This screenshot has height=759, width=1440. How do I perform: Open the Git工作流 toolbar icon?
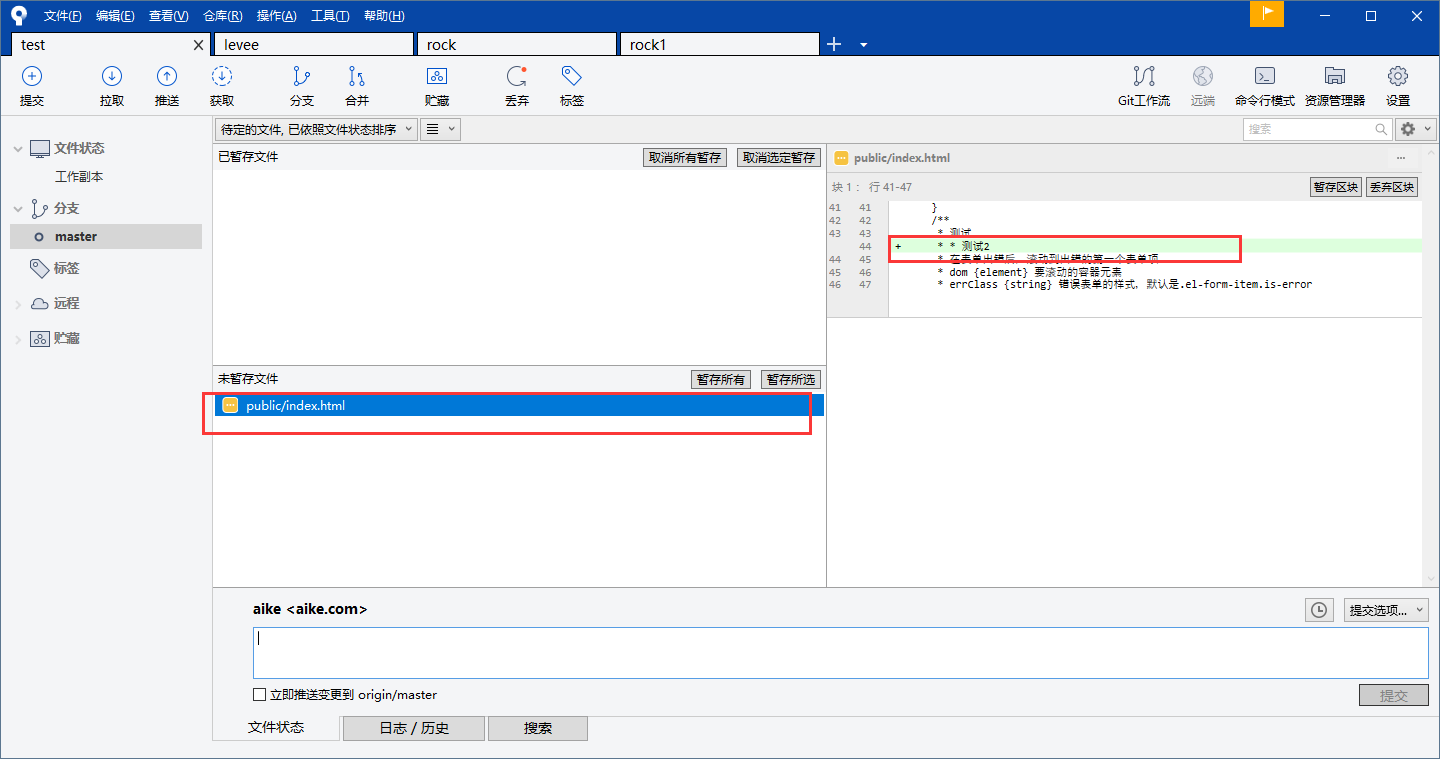1144,77
